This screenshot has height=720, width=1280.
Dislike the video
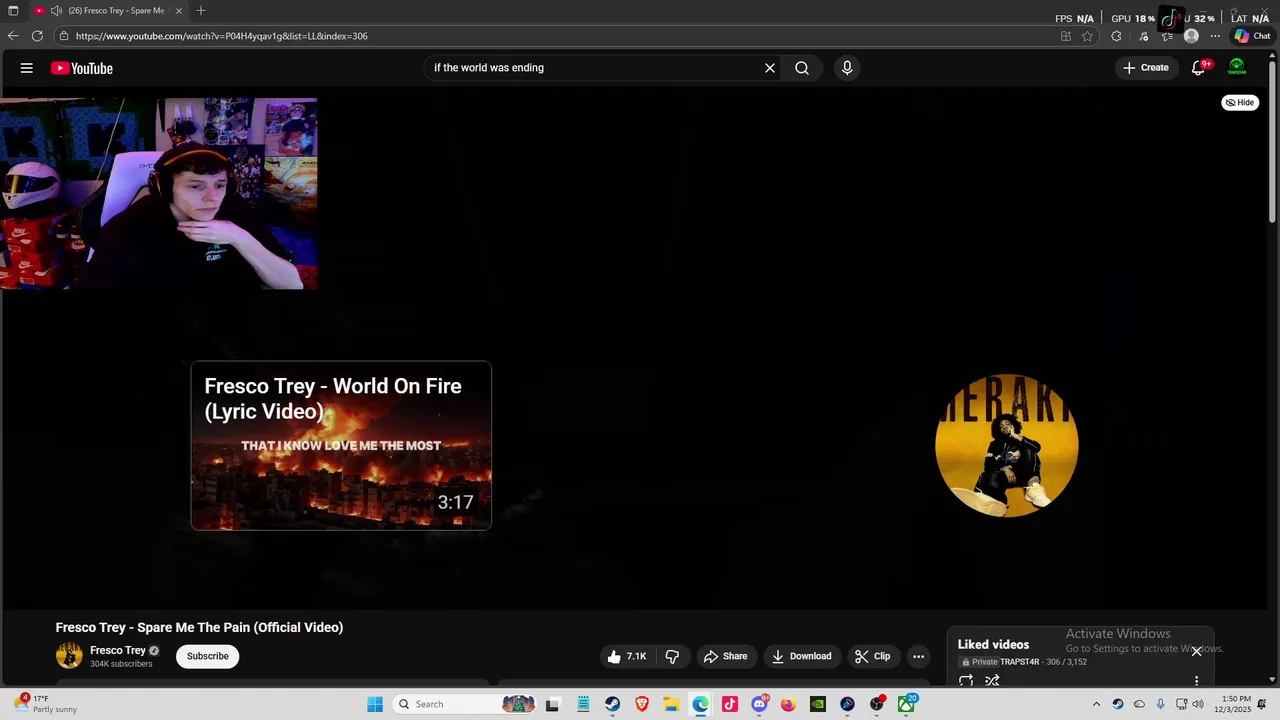point(672,656)
